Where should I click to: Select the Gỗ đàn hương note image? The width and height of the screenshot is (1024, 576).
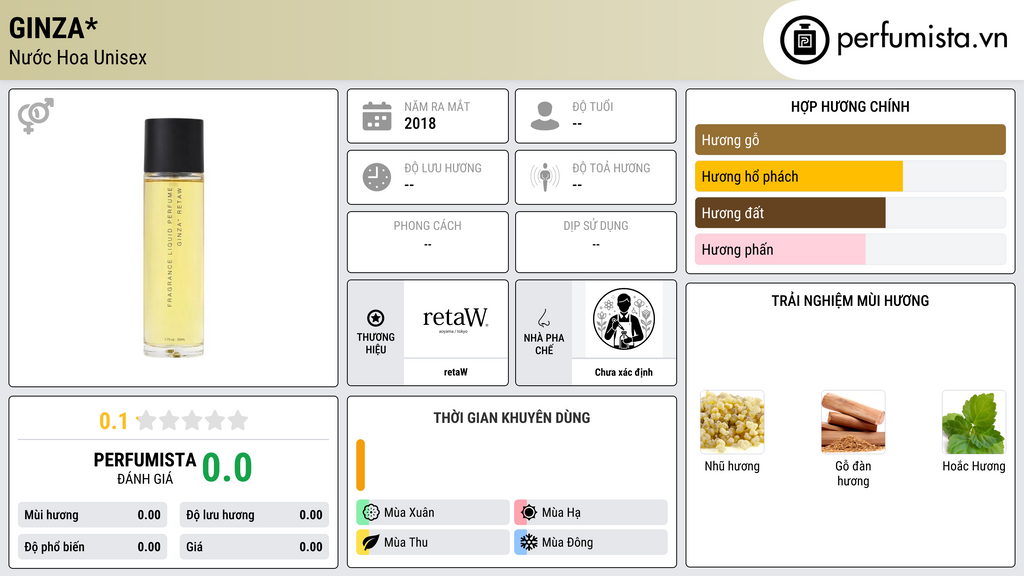coord(853,422)
